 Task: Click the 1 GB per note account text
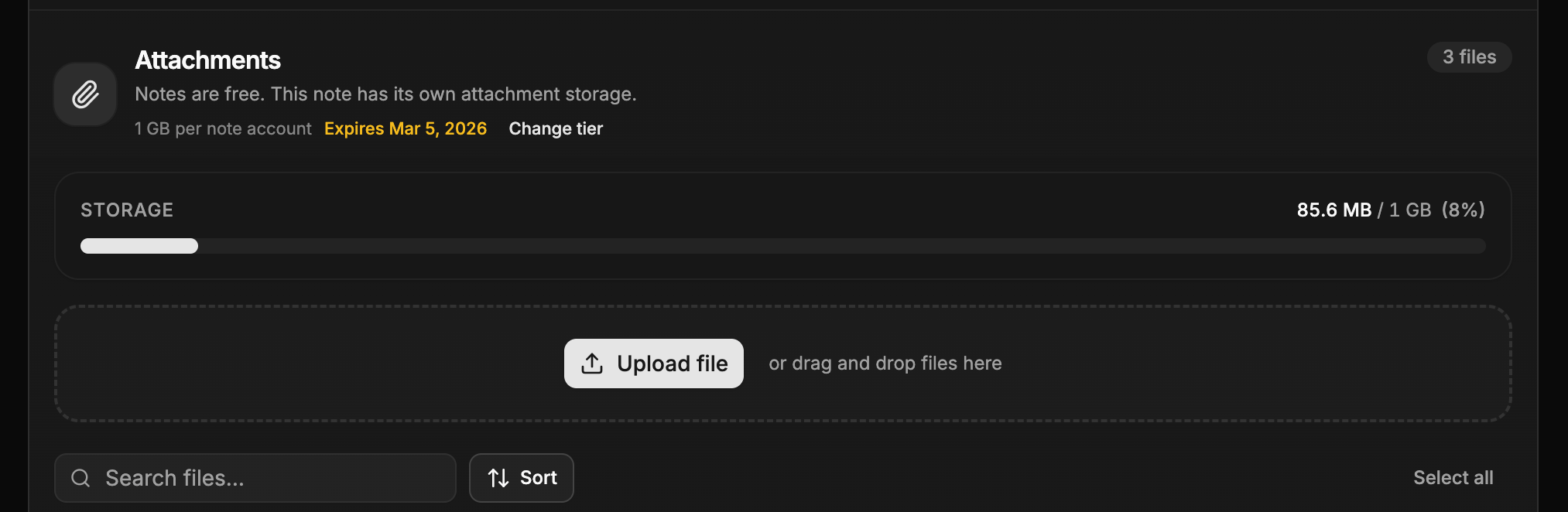pyautogui.click(x=223, y=128)
